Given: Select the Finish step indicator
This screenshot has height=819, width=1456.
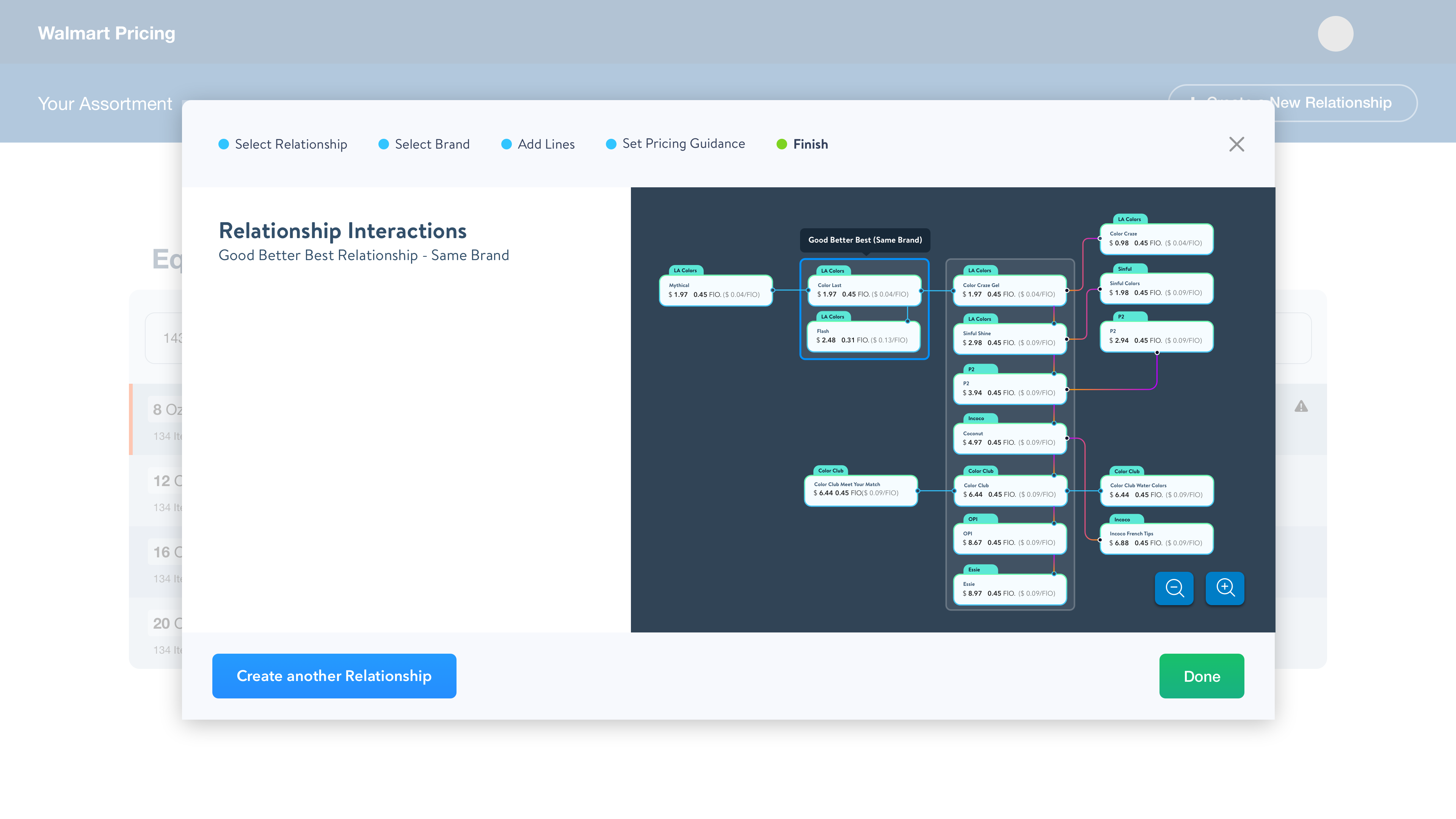Looking at the screenshot, I should pos(802,144).
